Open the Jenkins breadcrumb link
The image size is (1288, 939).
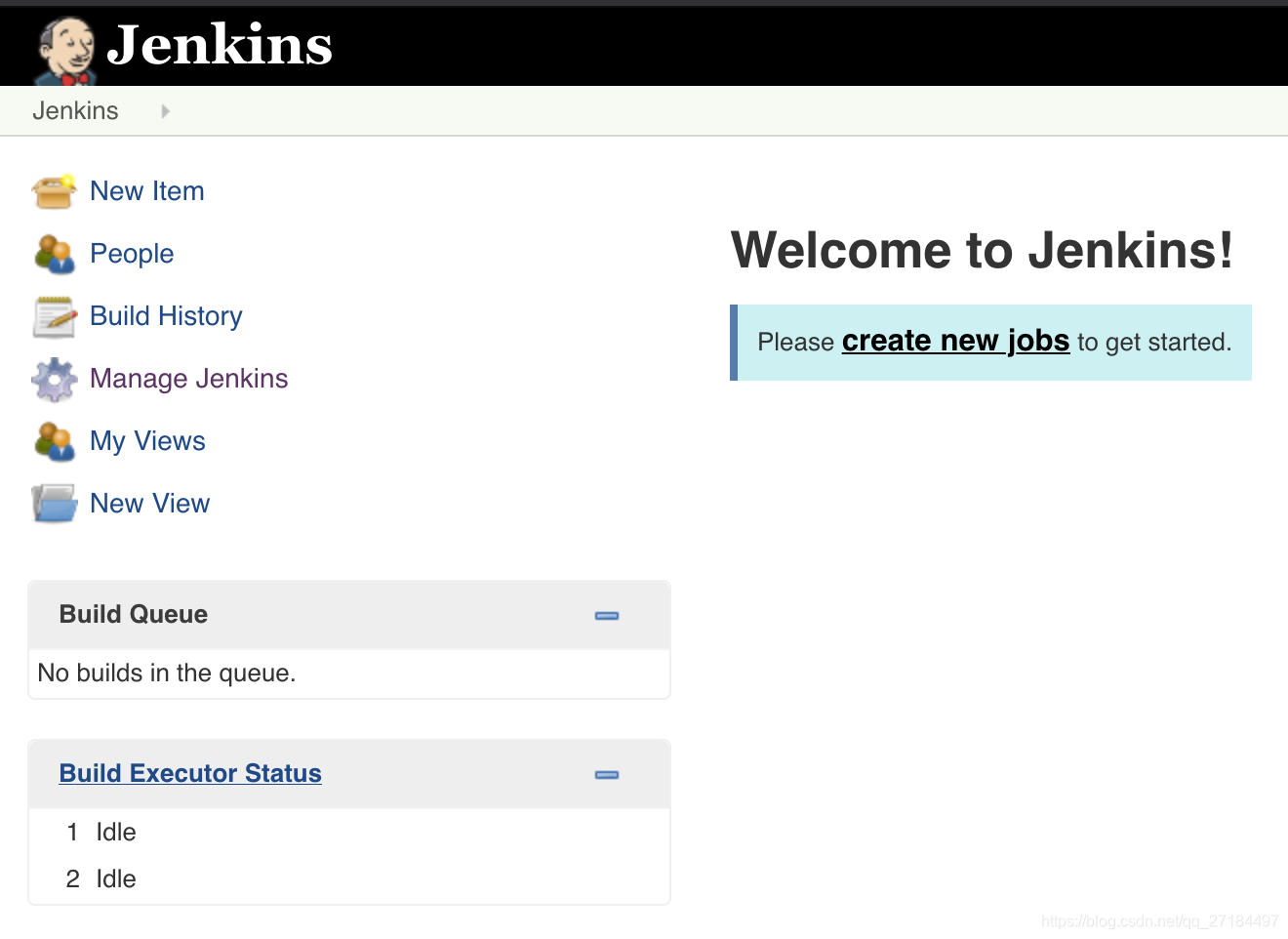[x=75, y=110]
